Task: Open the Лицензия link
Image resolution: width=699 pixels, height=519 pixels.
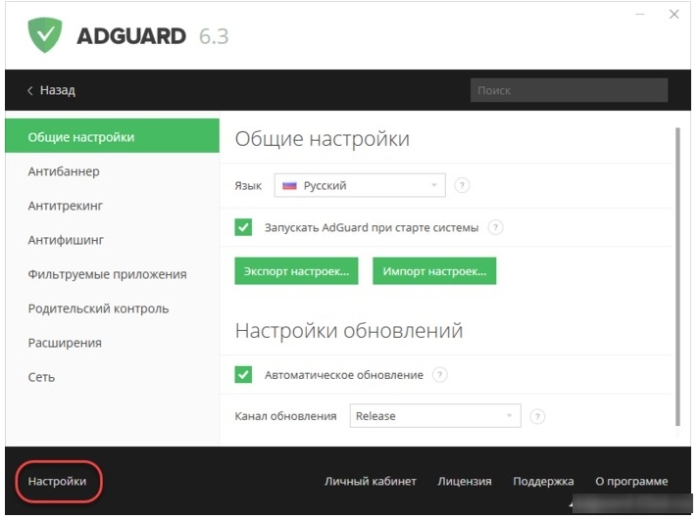Action: click(464, 481)
